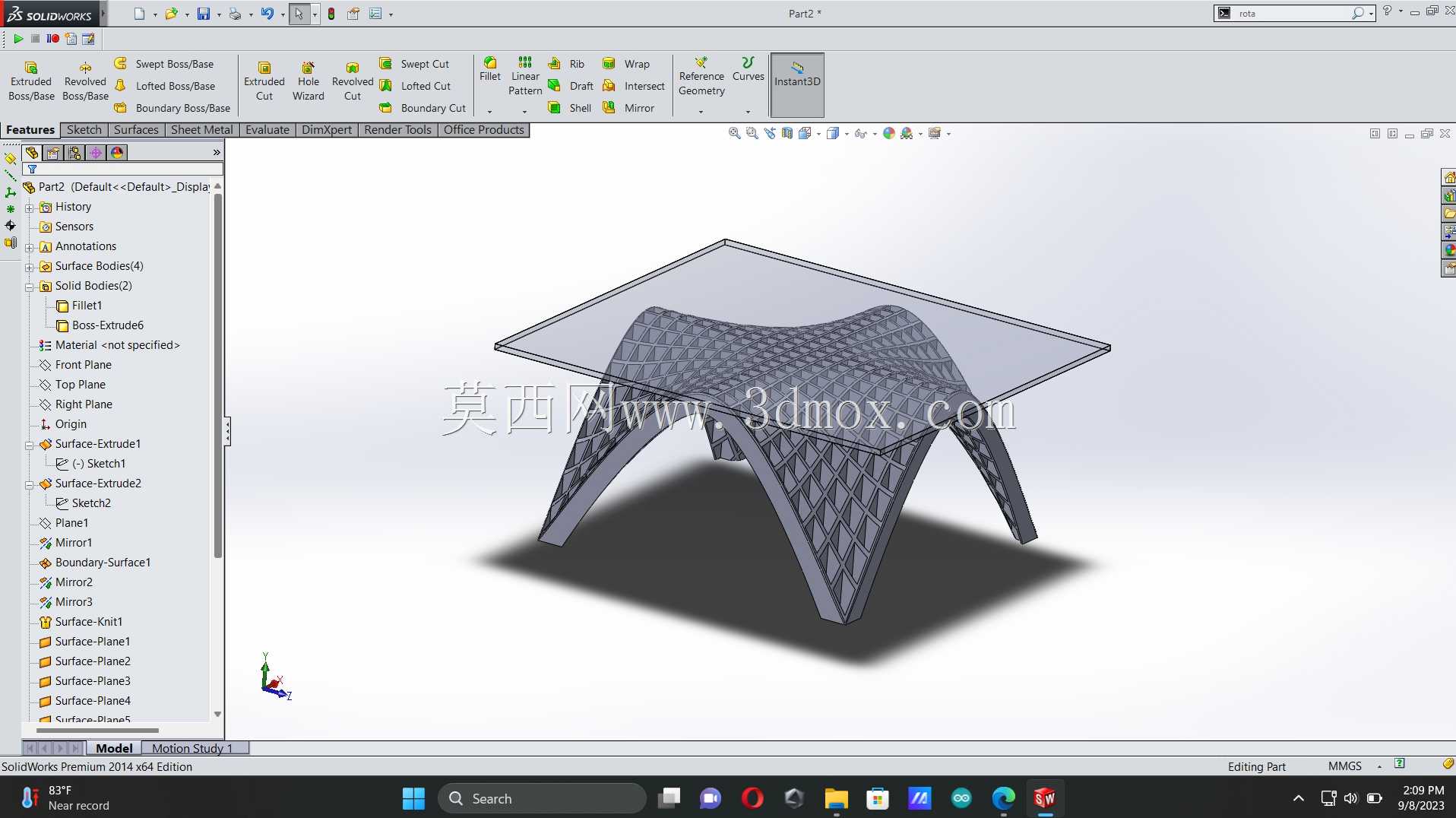Click the Swept Cut button
This screenshot has height=818, width=1456.
(x=415, y=64)
